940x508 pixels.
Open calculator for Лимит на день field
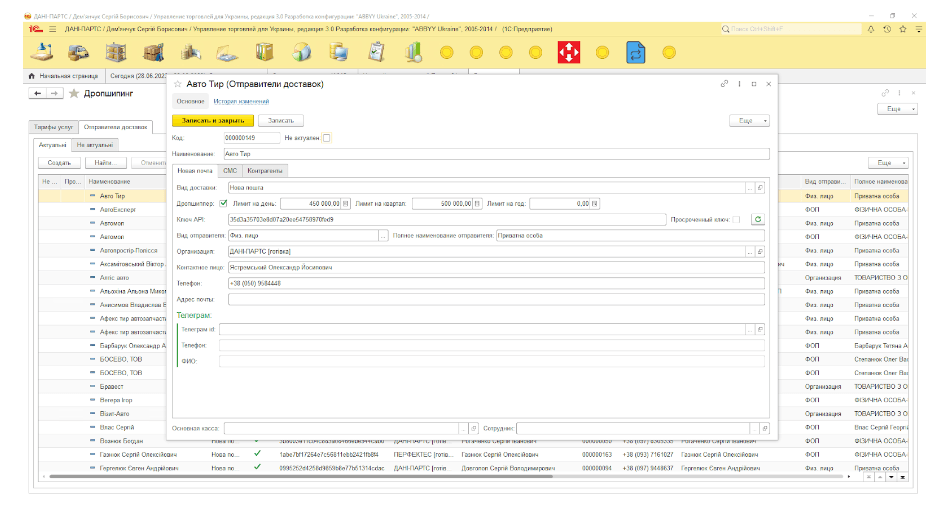[347, 203]
